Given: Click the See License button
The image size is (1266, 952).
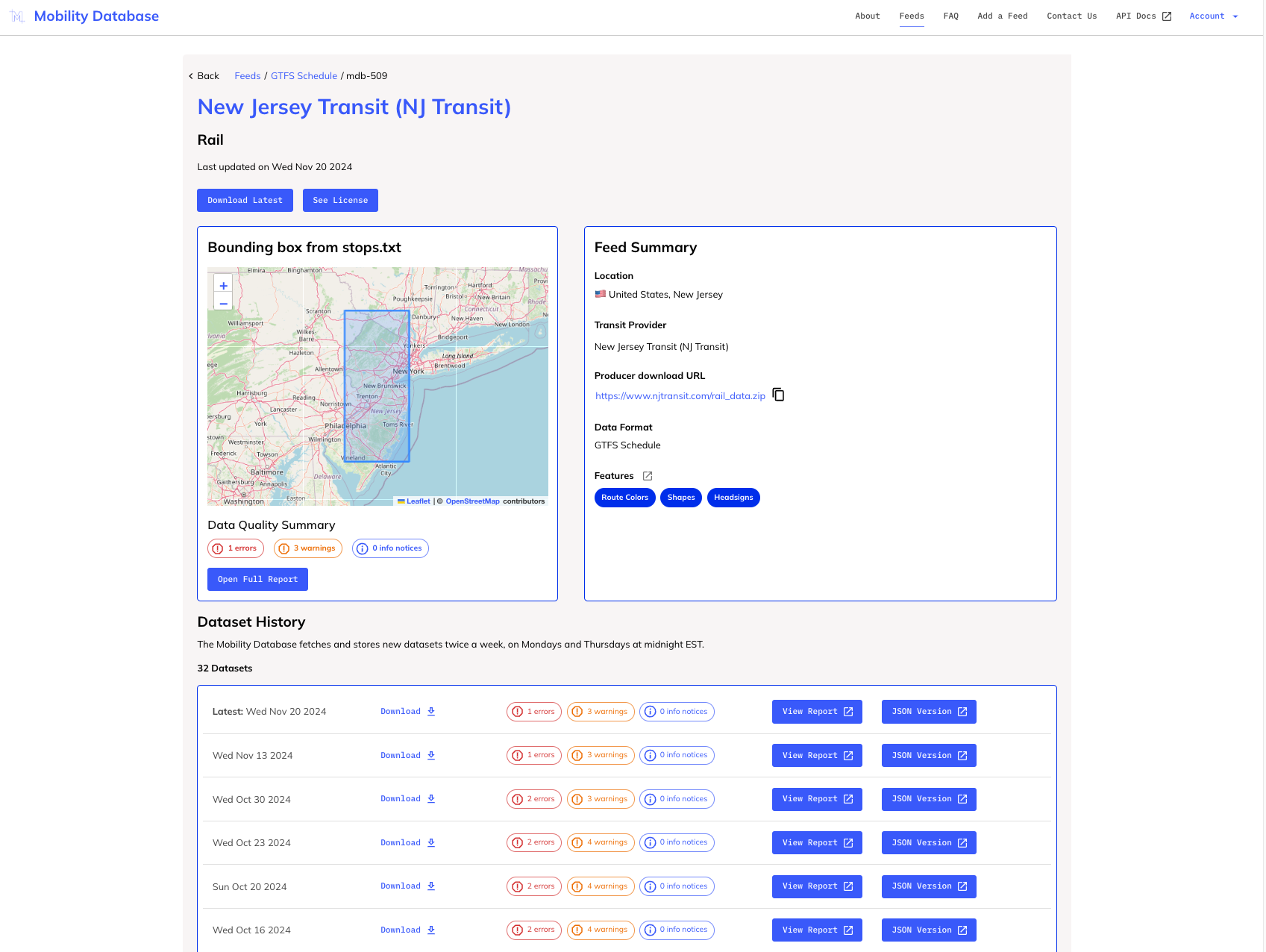Looking at the screenshot, I should (340, 201).
